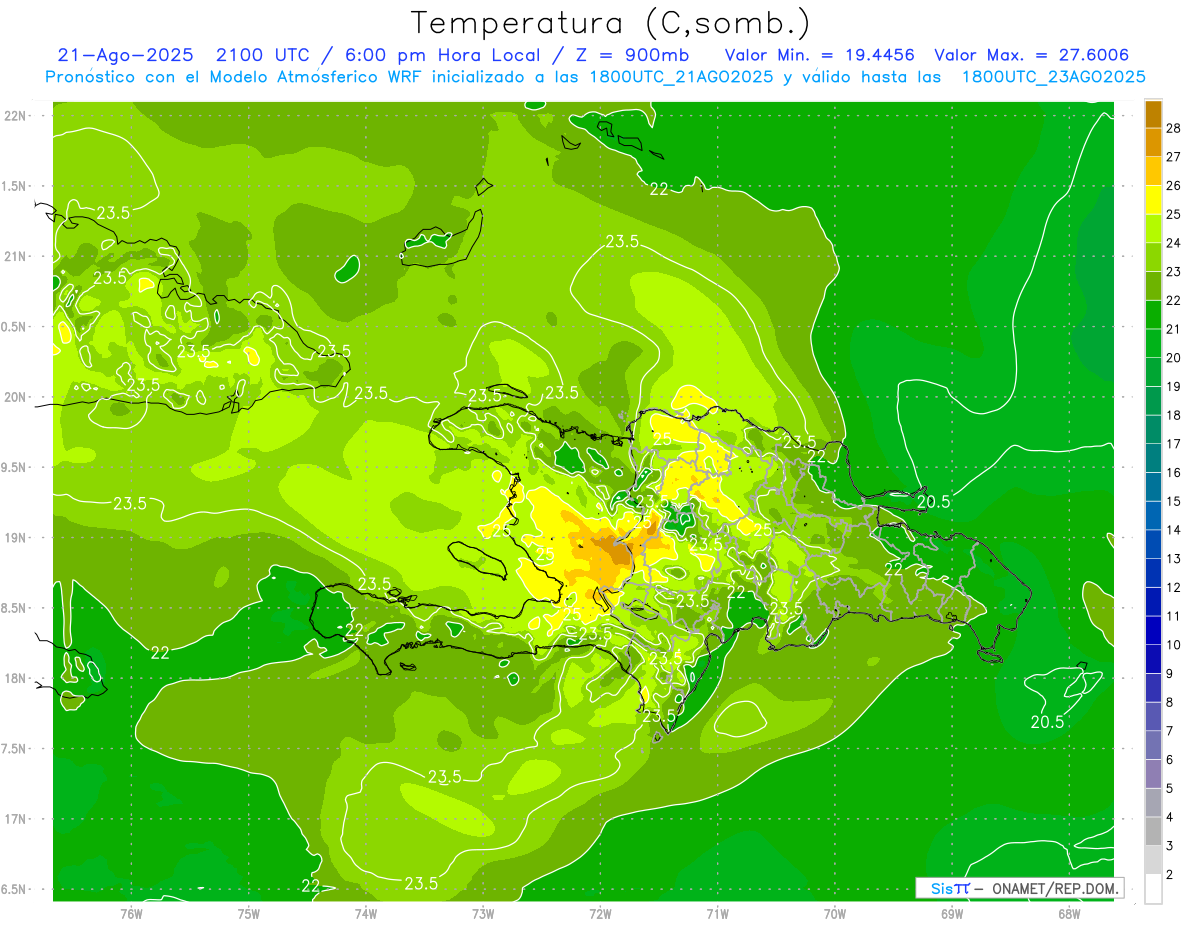Click the '74W' longitude axis label

coord(365,914)
